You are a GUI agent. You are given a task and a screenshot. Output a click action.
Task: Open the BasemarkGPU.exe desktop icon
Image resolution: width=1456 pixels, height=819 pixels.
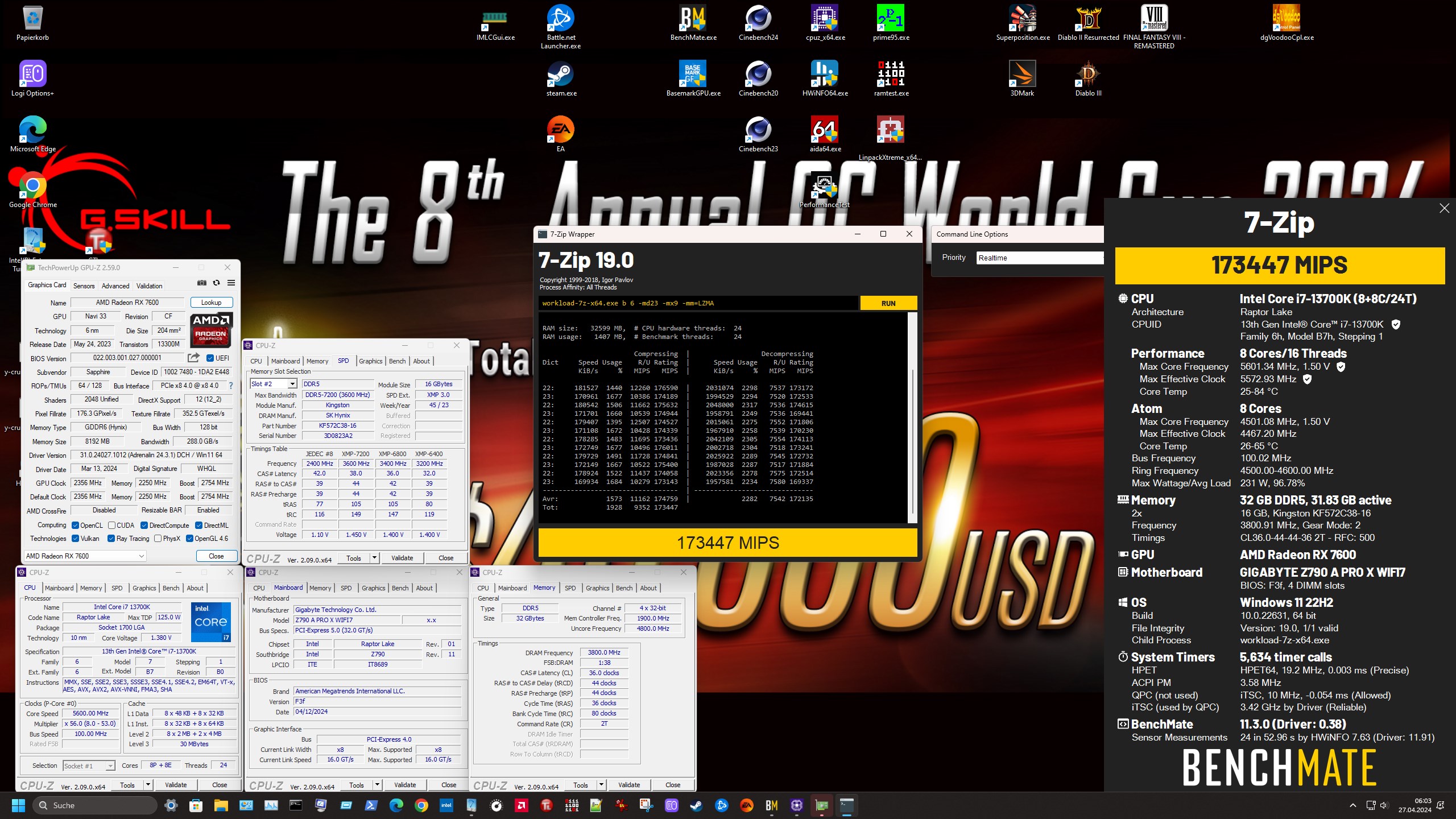click(x=693, y=78)
